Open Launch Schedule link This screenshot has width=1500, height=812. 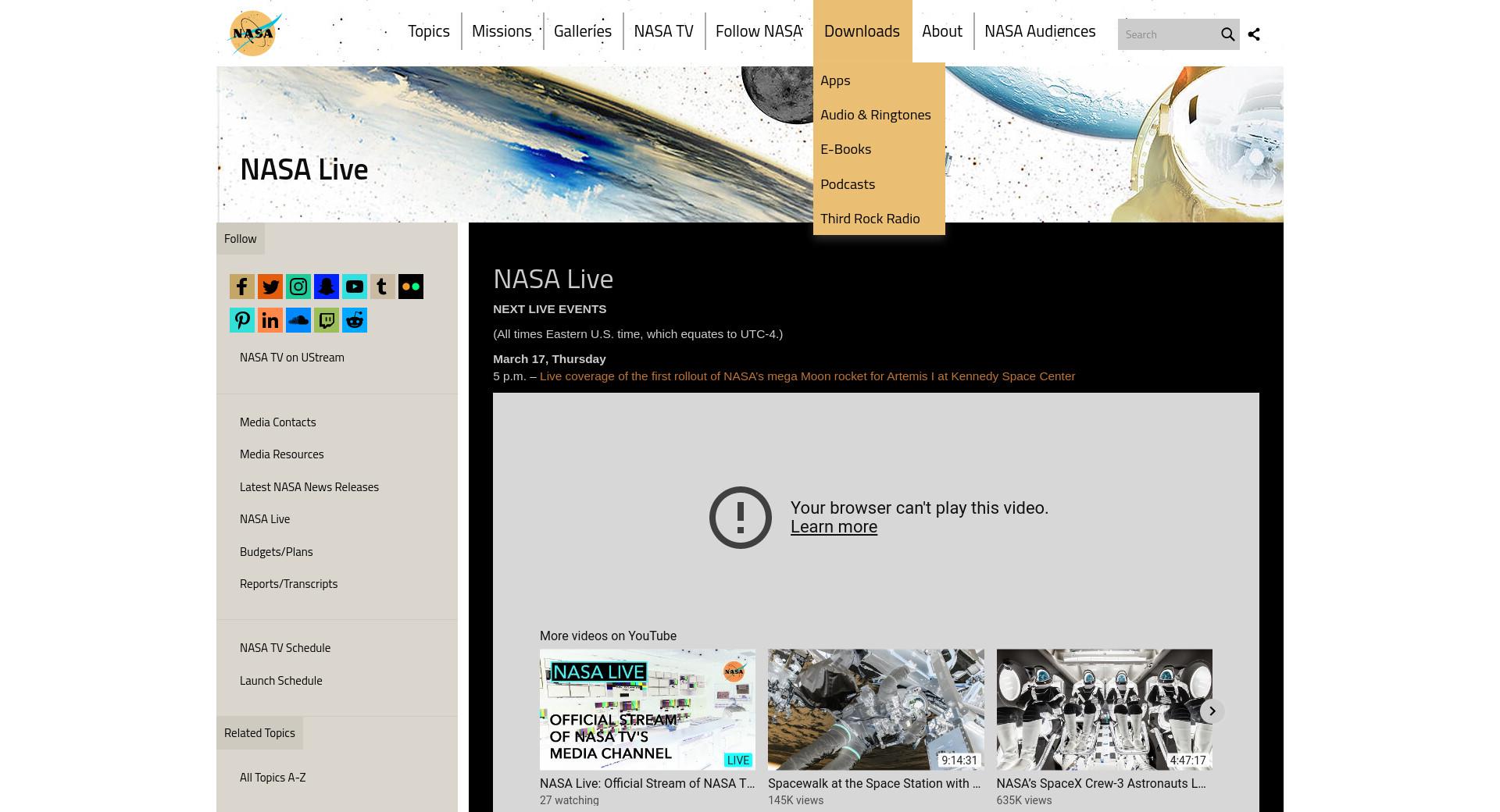pos(281,681)
